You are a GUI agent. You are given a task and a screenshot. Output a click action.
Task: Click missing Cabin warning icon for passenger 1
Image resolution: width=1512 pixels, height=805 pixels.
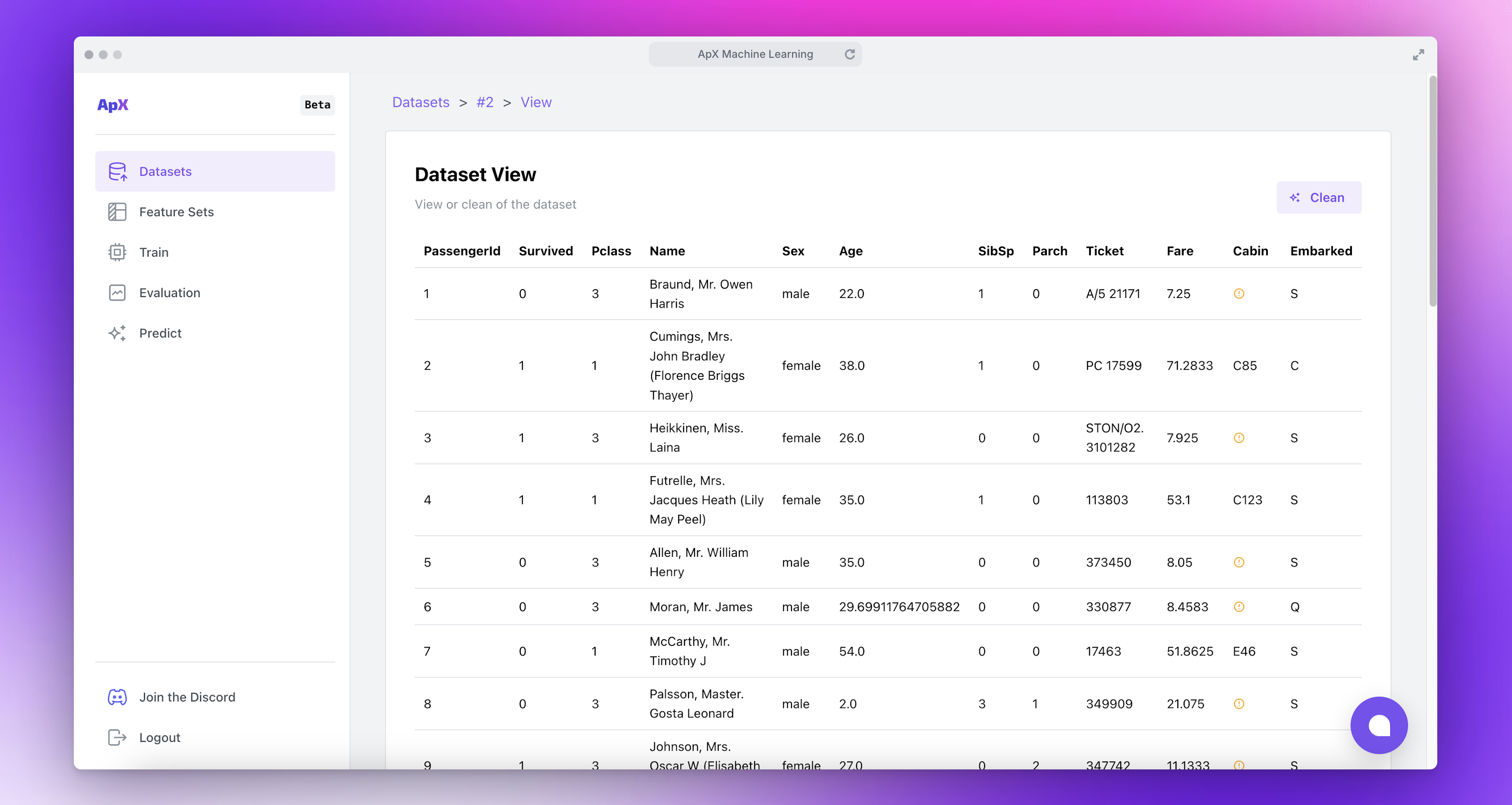(x=1239, y=294)
